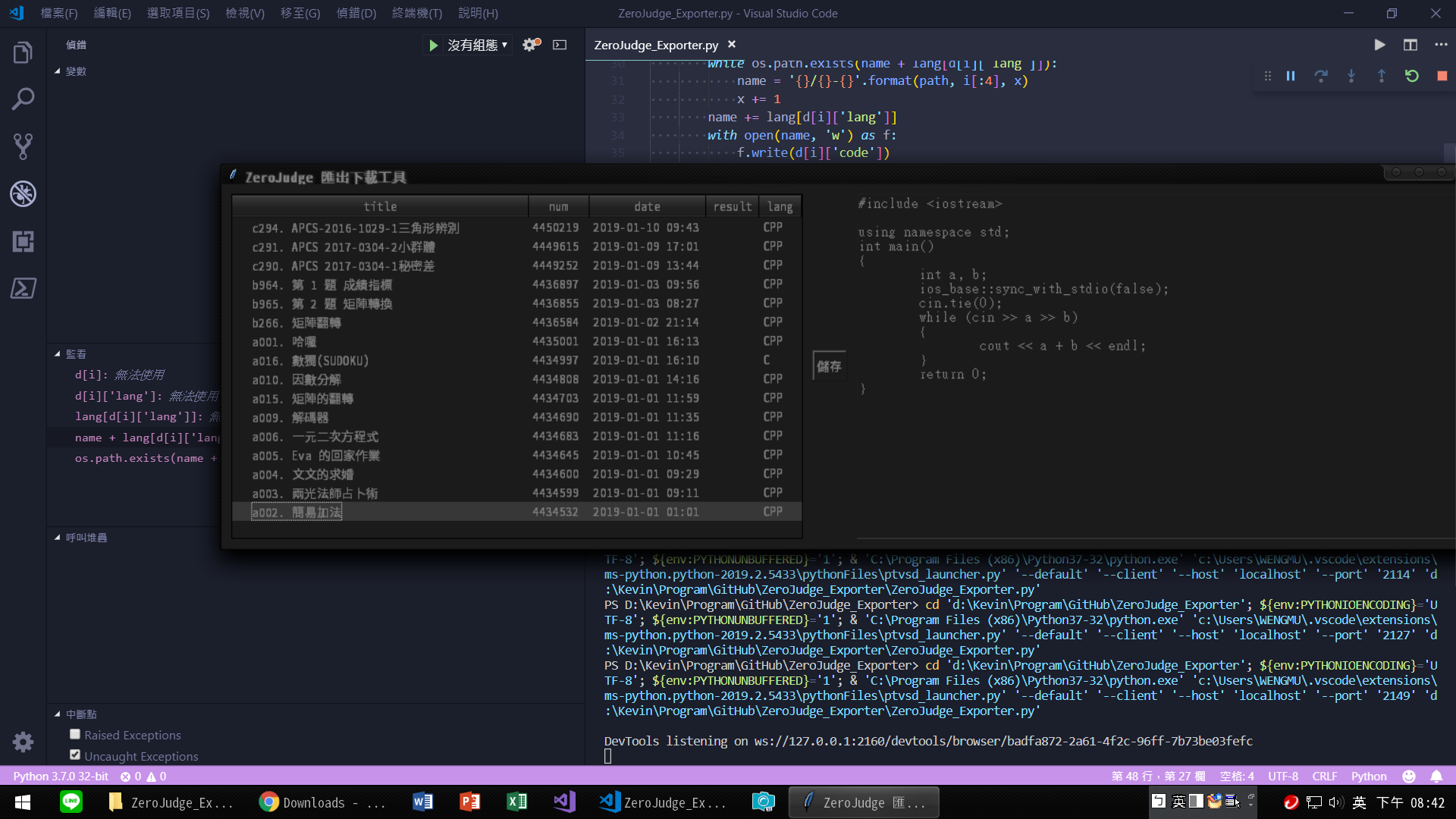Open the Source Control view icon
The image size is (1456, 819).
[23, 146]
